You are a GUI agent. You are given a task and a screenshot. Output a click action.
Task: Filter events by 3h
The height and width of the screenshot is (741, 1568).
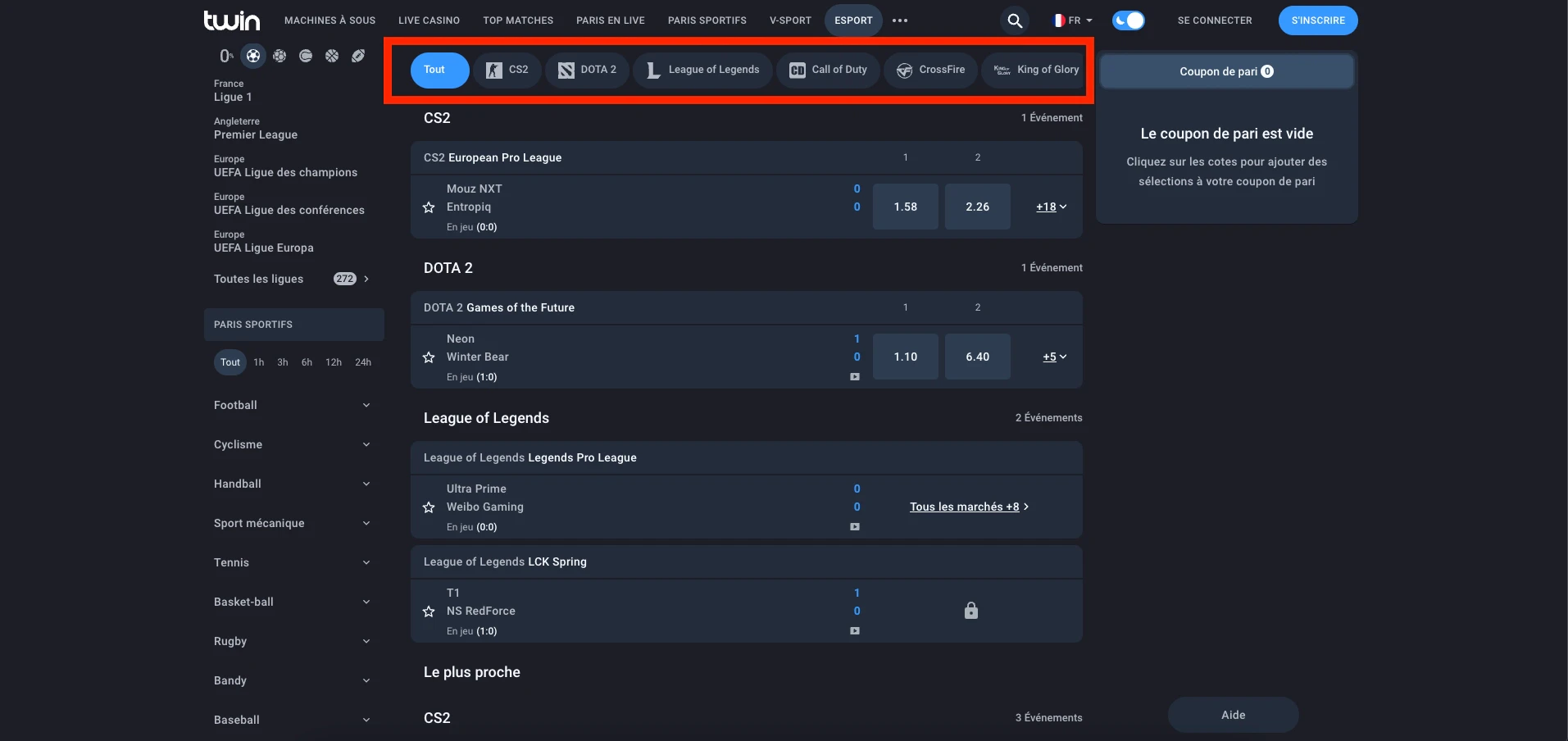[x=283, y=362]
